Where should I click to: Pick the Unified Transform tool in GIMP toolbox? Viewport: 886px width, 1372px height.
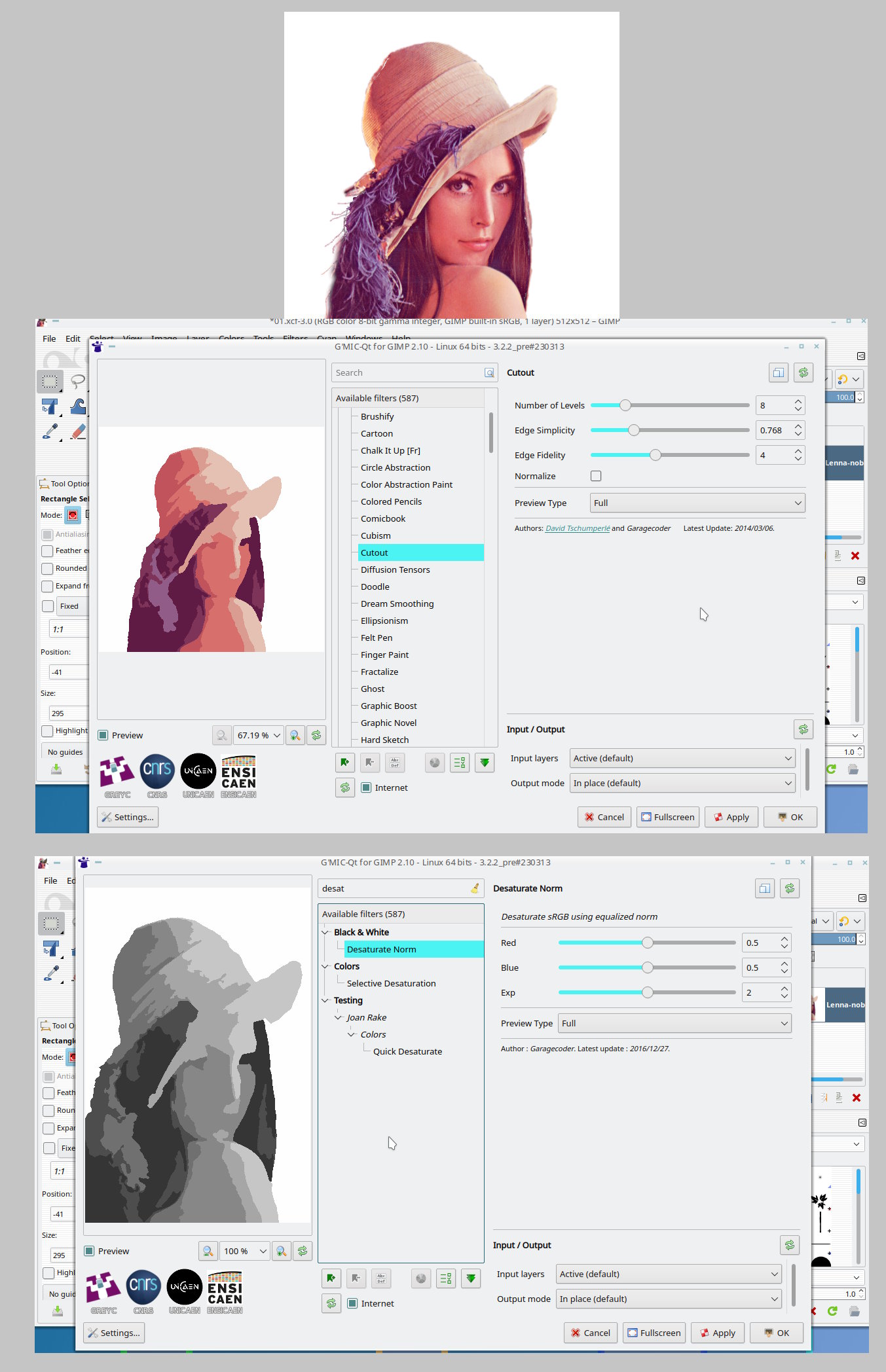tap(50, 407)
